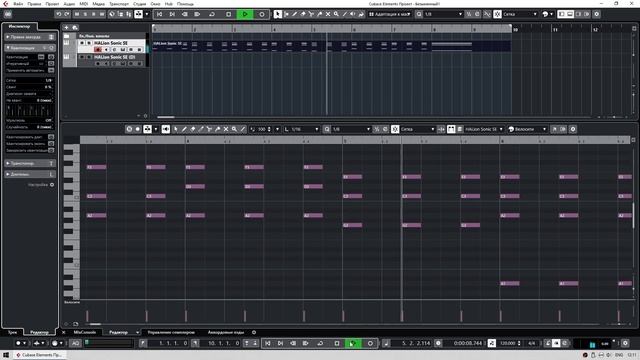The height and width of the screenshot is (360, 640).
Task: Add a new track with plus button
Action: (x=66, y=27)
